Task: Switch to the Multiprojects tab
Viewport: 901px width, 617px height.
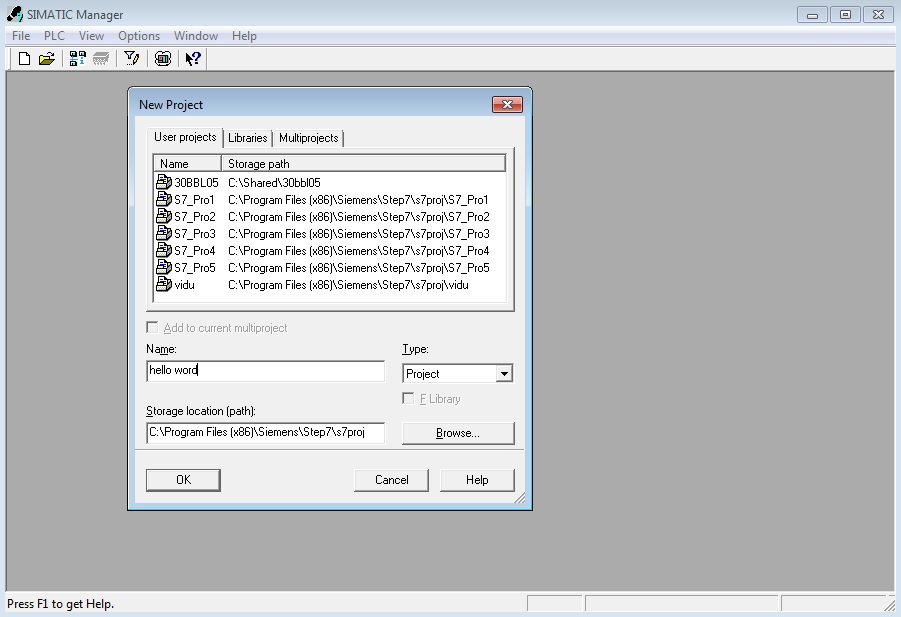Action: tap(309, 138)
